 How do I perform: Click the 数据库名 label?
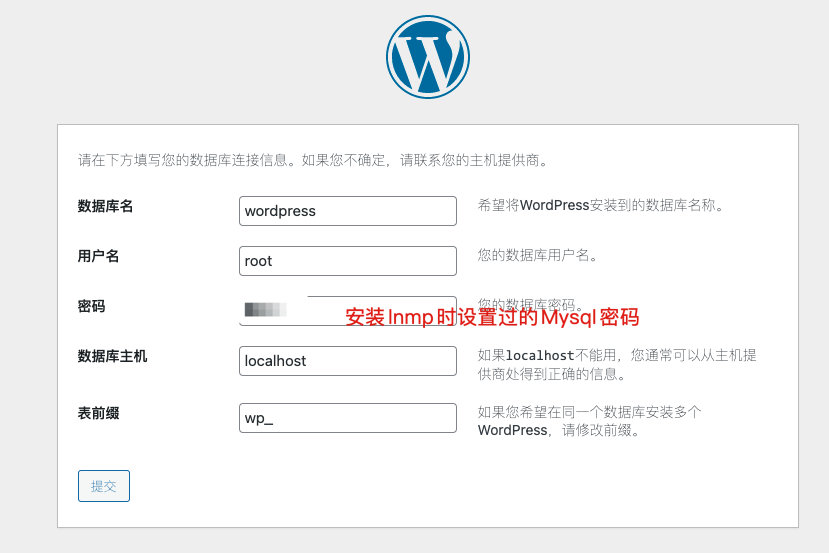click(x=105, y=206)
